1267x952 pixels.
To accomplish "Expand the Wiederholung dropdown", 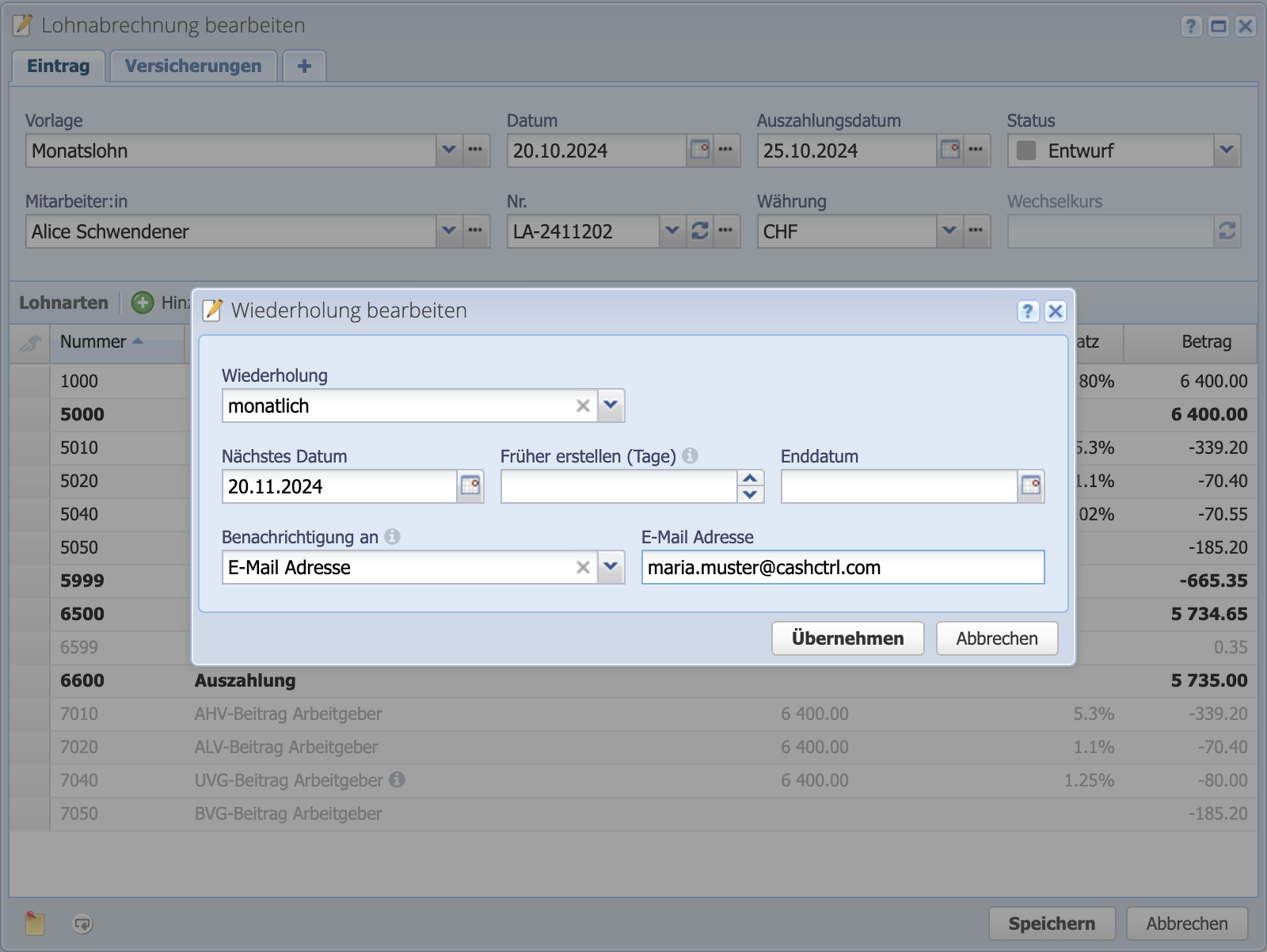I will (611, 406).
